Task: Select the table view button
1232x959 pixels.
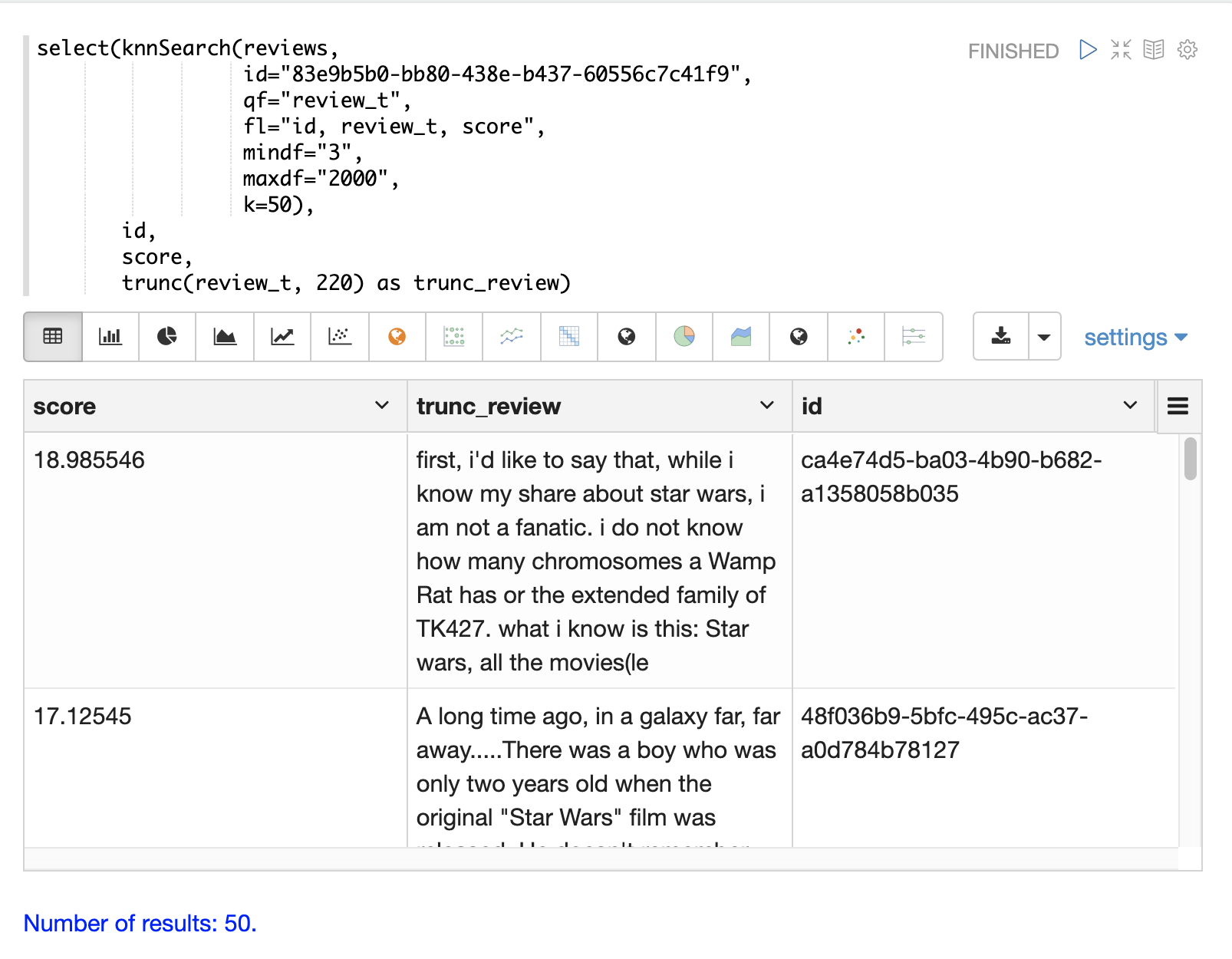Action: click(x=53, y=336)
